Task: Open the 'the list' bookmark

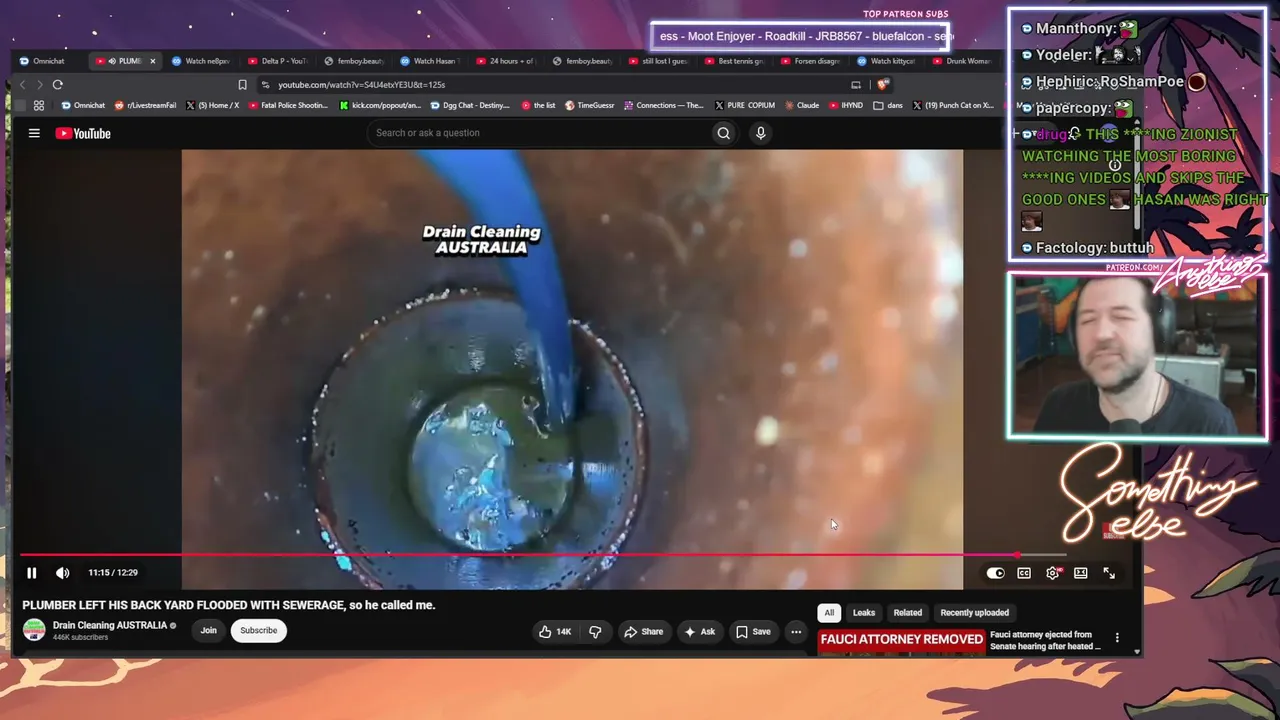Action: tap(539, 105)
